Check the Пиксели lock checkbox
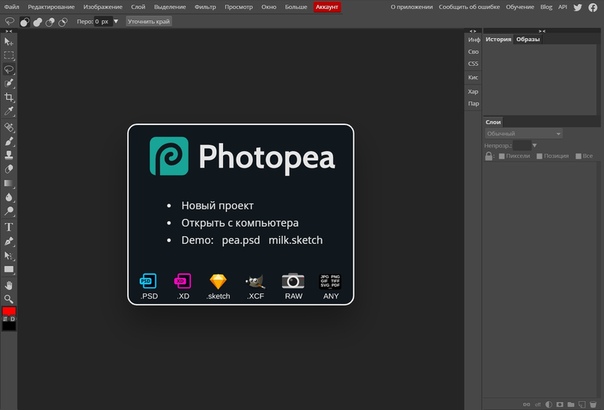Viewport: 604px width, 410px height. coord(502,156)
